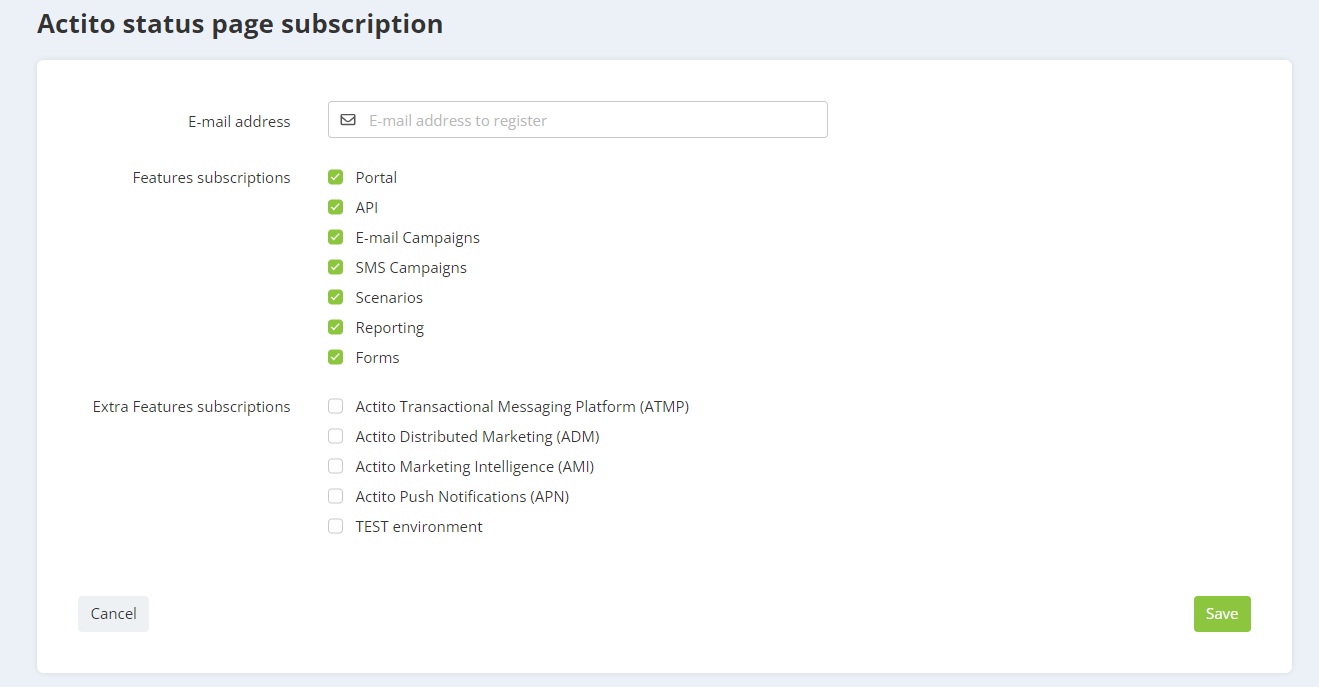The width and height of the screenshot is (1319, 687).
Task: Enable Actito Marketing Intelligence (AMI) checkbox
Action: (x=336, y=467)
